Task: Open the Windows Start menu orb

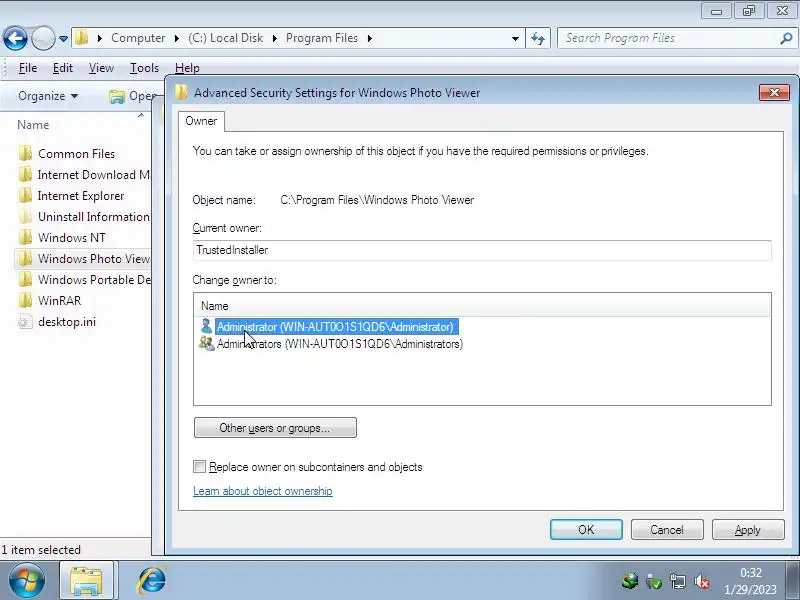Action: 27,580
